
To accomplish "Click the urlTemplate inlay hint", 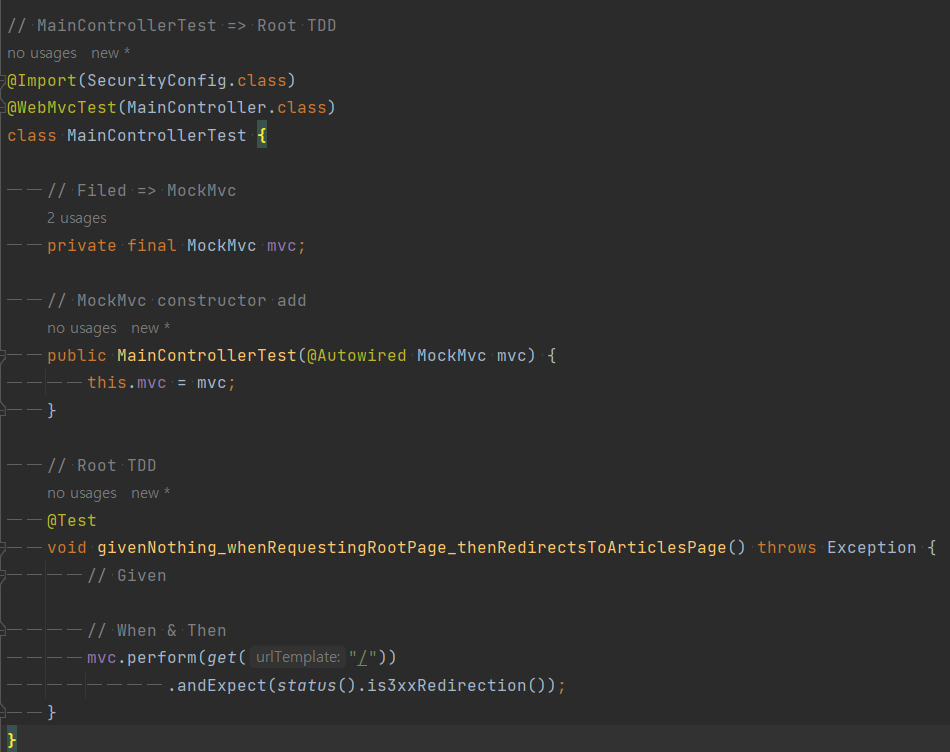I will tap(297, 657).
